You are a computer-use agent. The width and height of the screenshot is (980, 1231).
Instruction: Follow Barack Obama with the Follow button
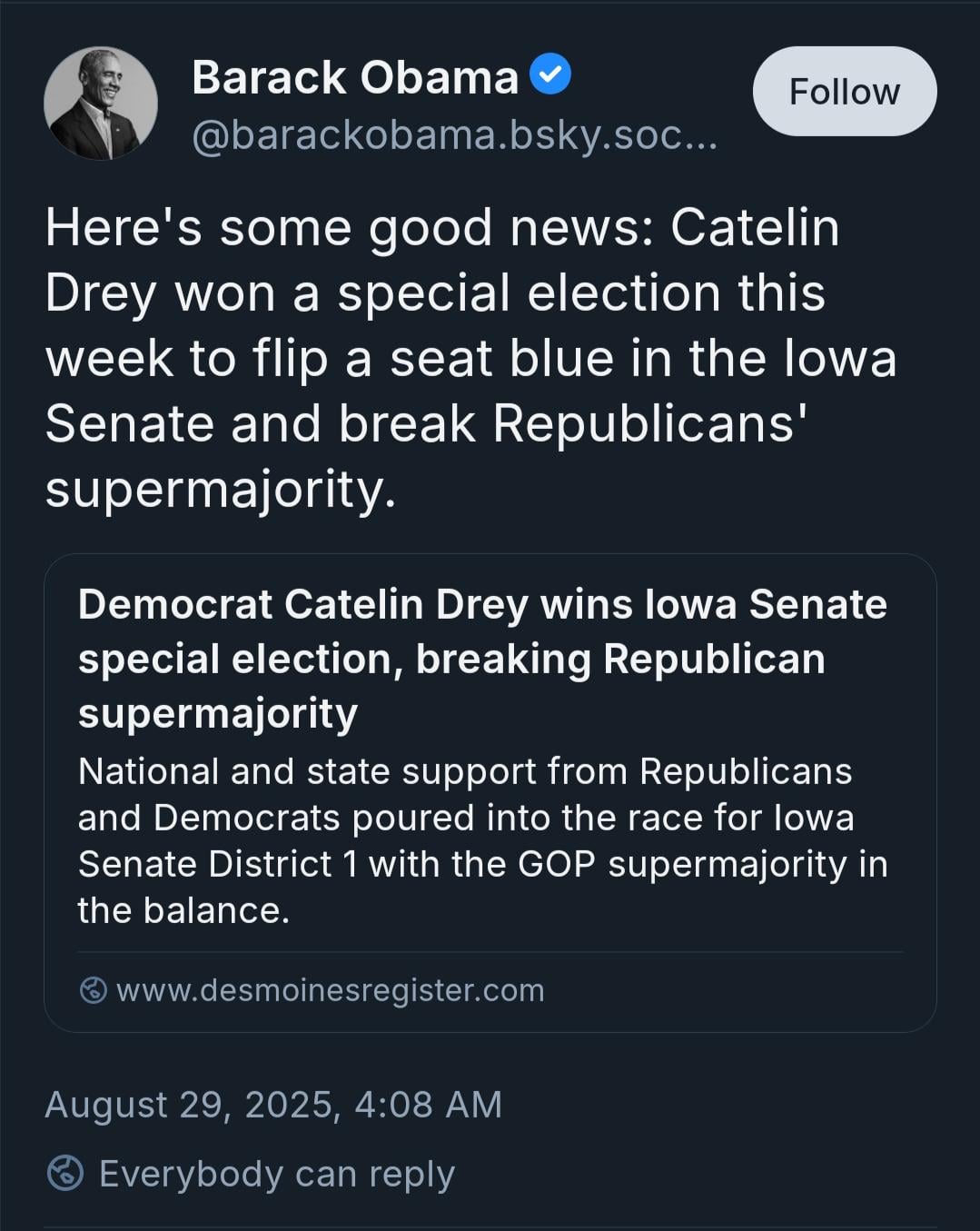point(845,91)
